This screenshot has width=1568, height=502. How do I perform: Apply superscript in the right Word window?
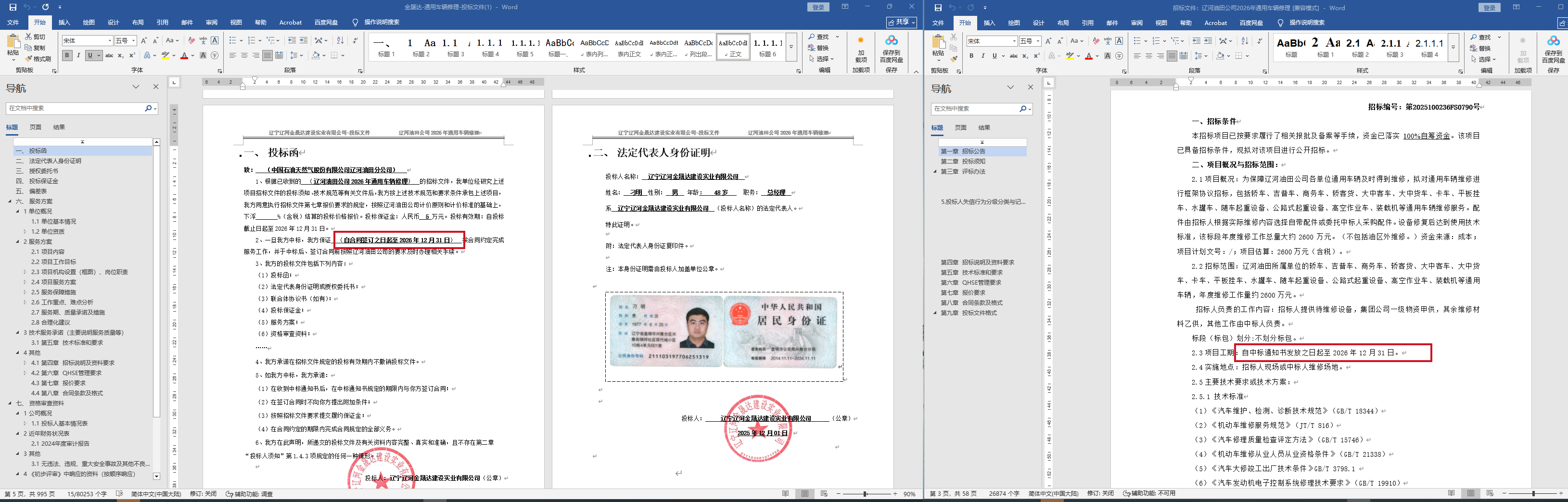(x=1037, y=56)
